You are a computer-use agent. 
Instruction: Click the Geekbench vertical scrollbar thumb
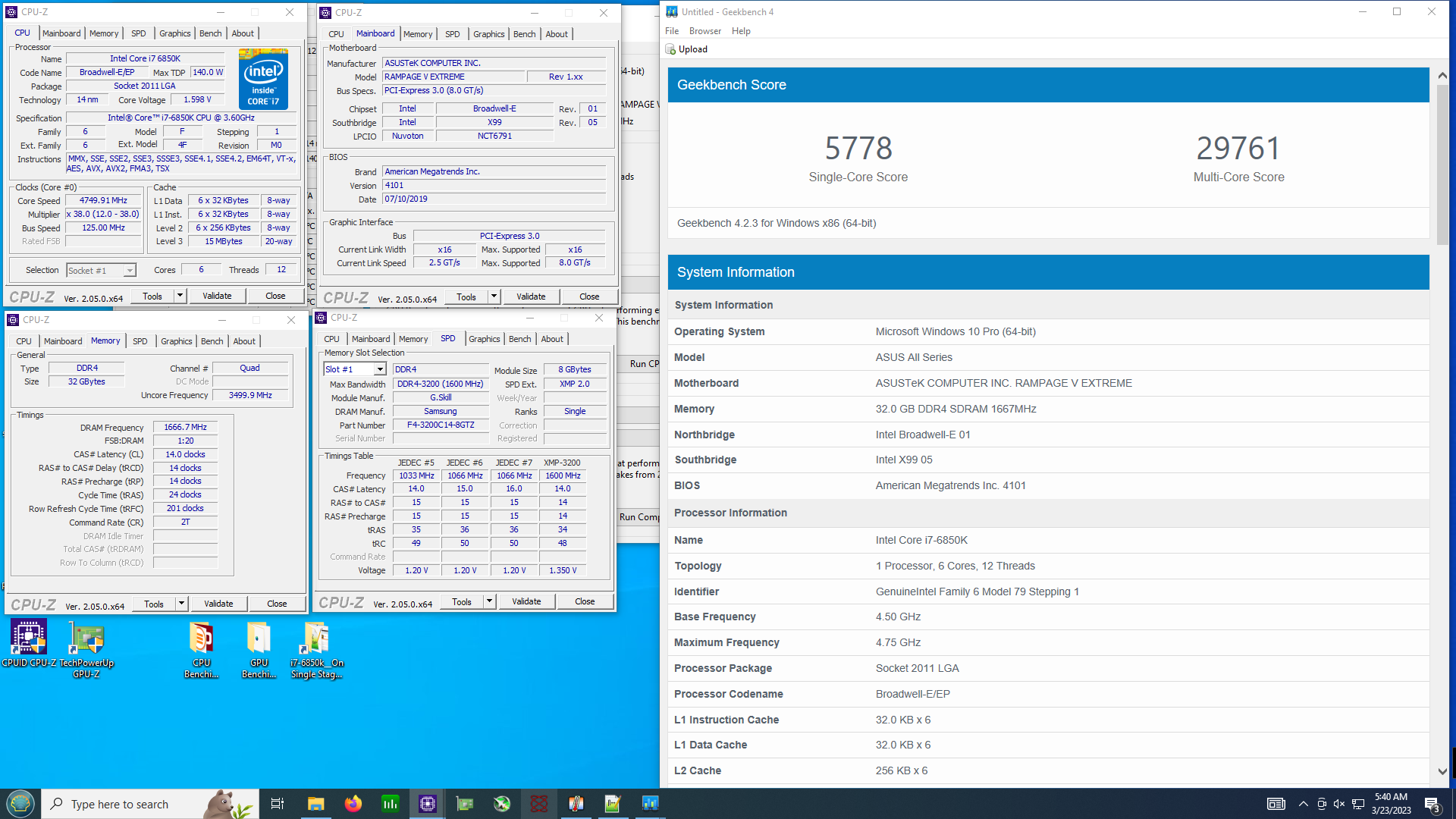pyautogui.click(x=1442, y=163)
